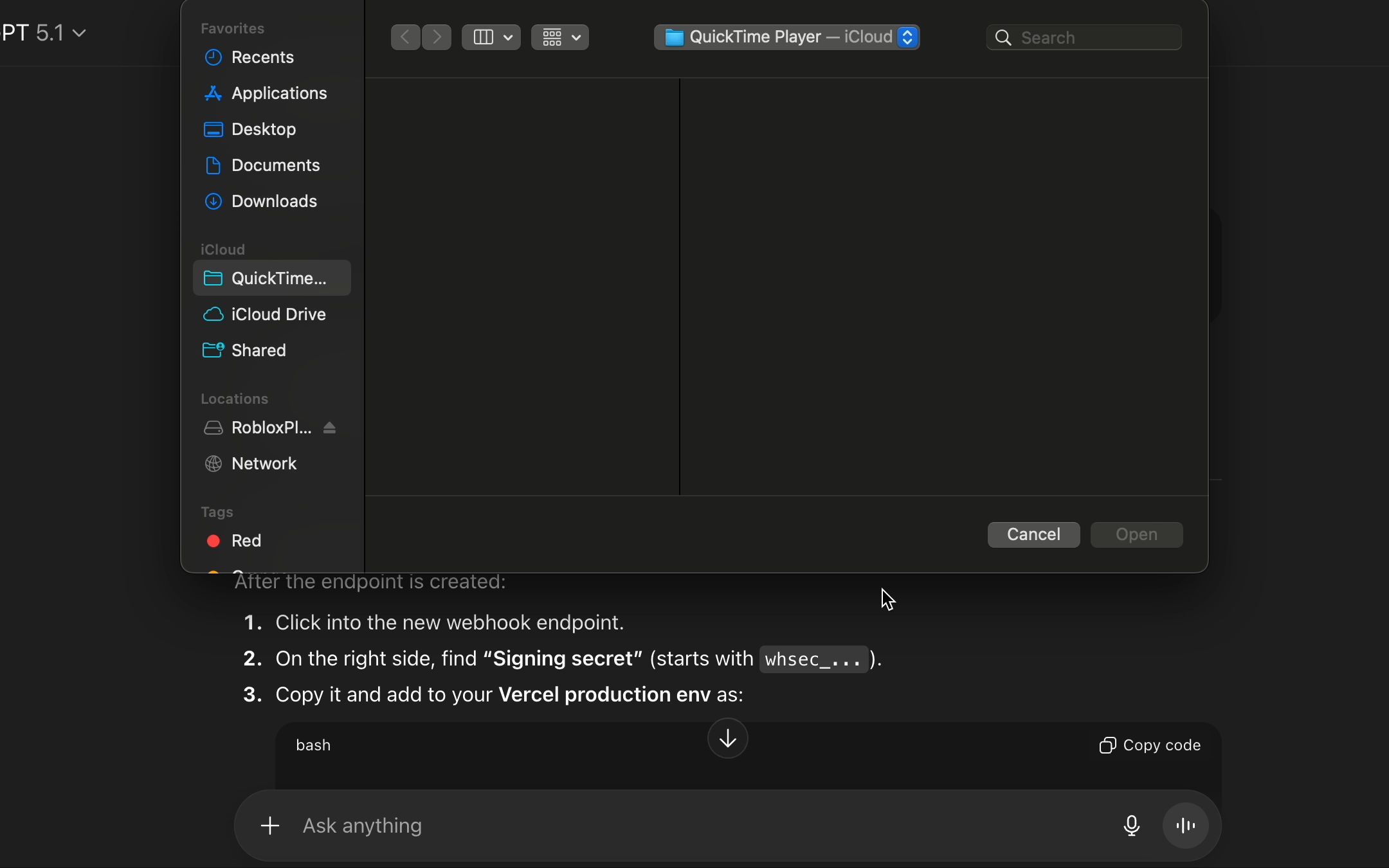Open the grouping options dropdown
1389x868 pixels.
click(560, 37)
